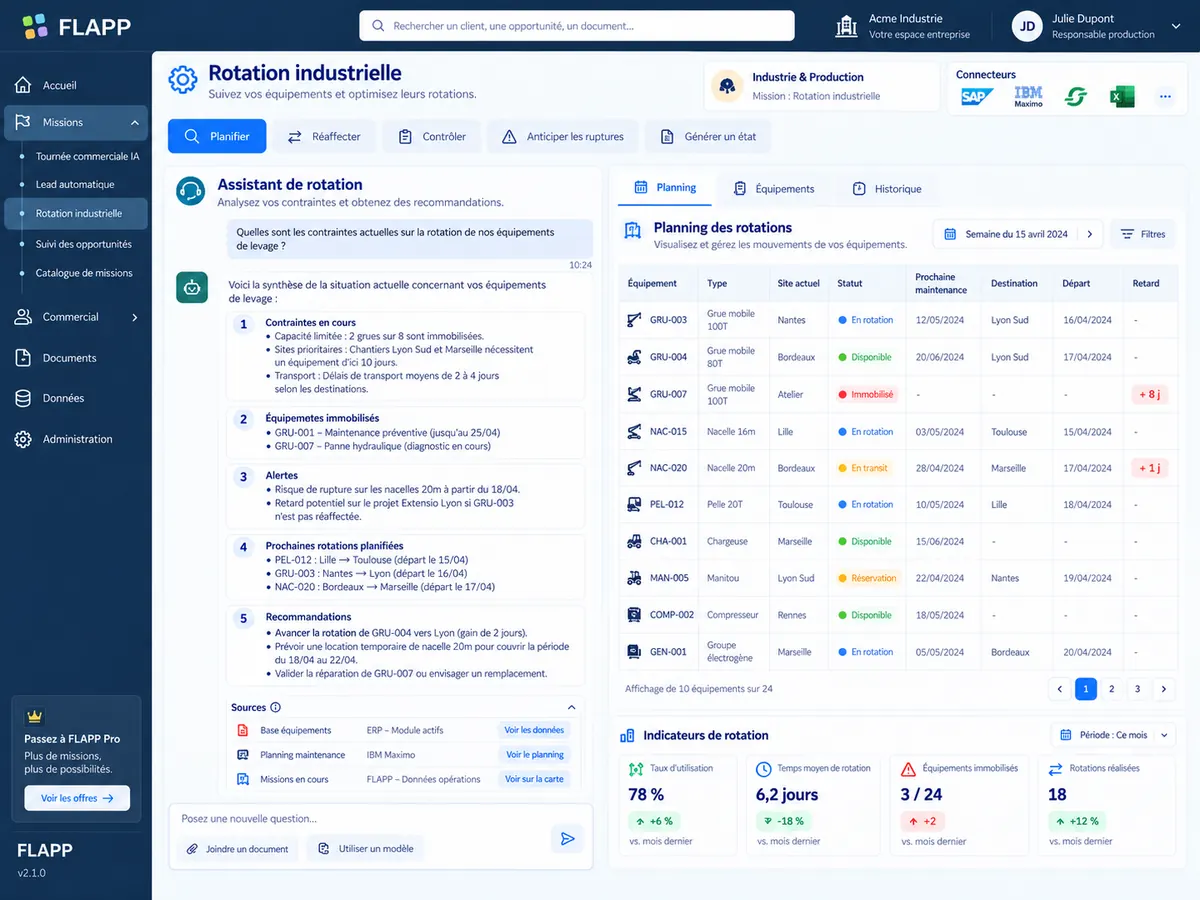Click the Réaffecter button
Viewport: 1200px width, 900px height.
tap(324, 137)
